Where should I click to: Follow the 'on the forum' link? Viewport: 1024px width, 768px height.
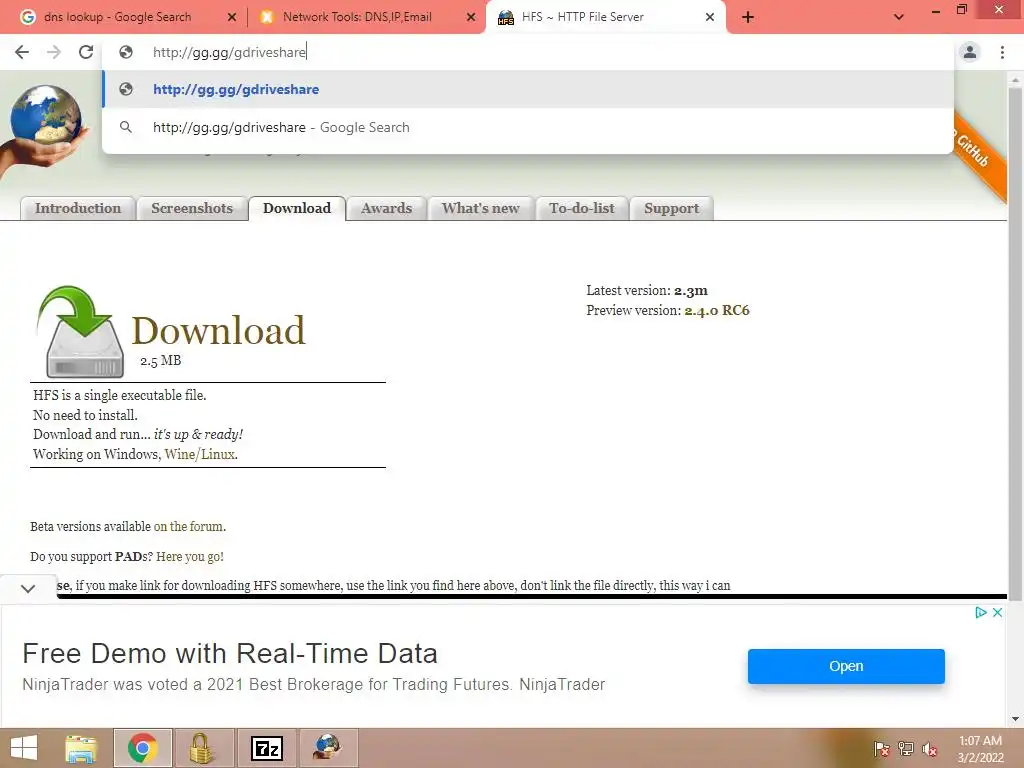(x=189, y=526)
